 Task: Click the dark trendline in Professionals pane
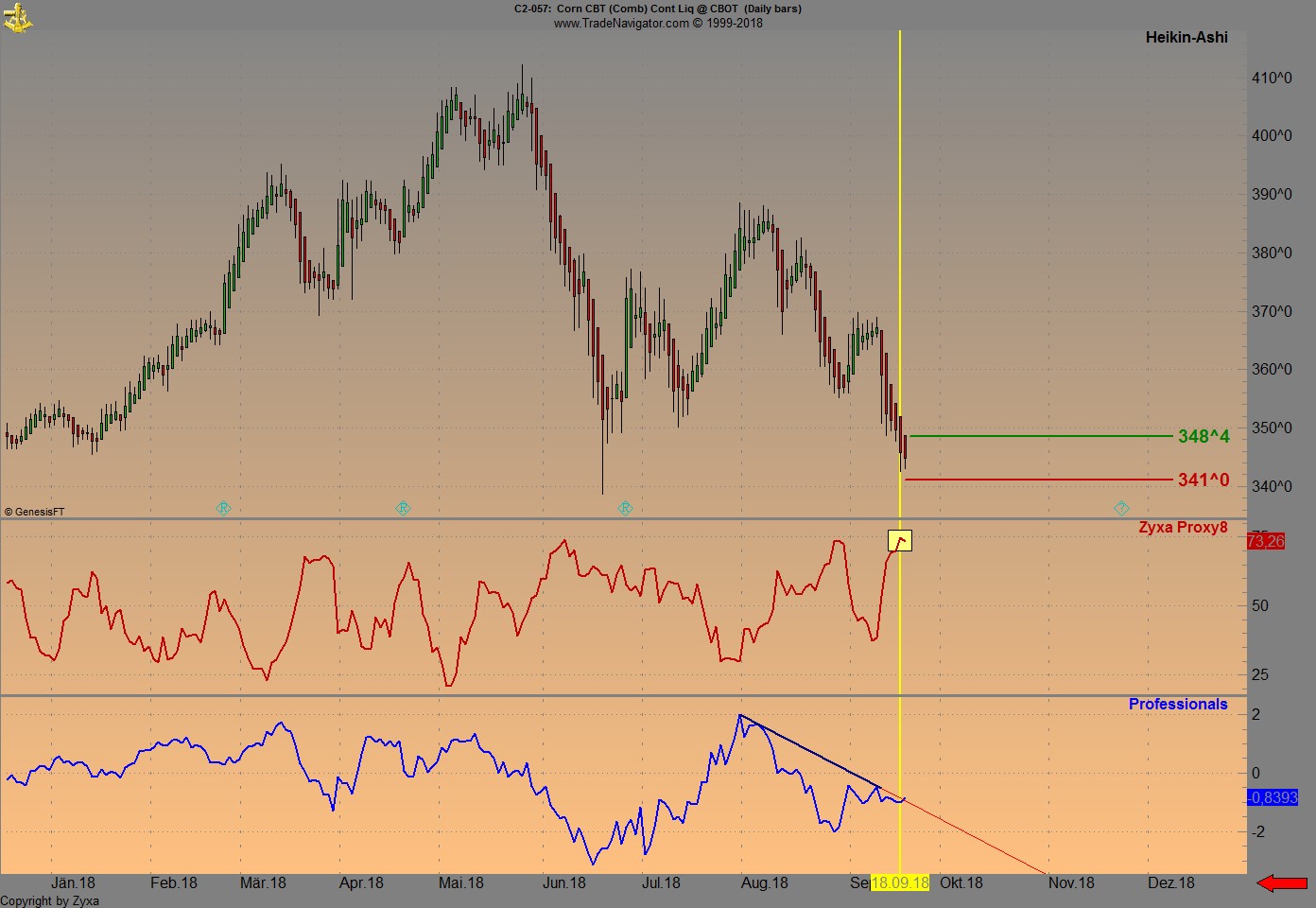tap(809, 751)
